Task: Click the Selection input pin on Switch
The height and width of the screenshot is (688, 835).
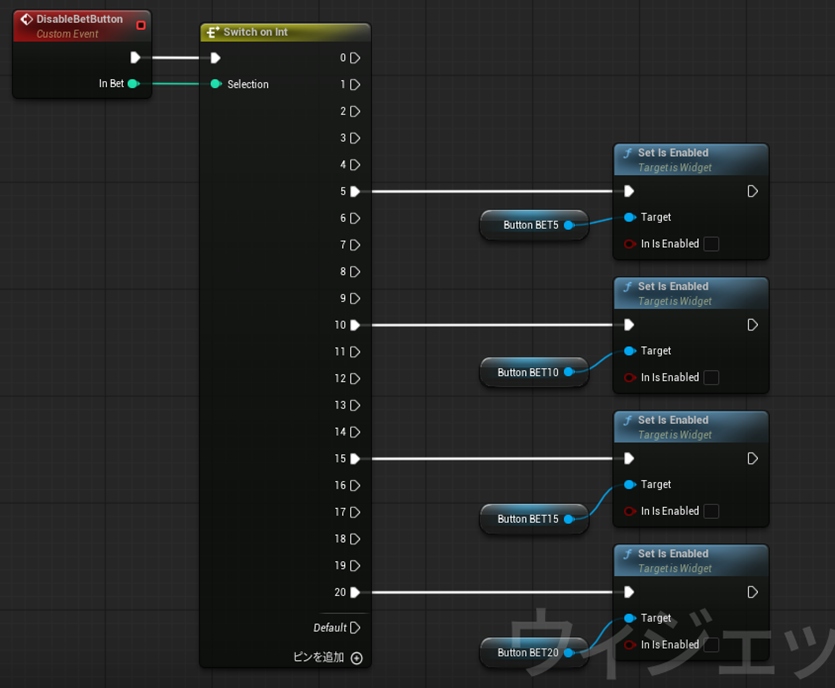Action: [216, 84]
